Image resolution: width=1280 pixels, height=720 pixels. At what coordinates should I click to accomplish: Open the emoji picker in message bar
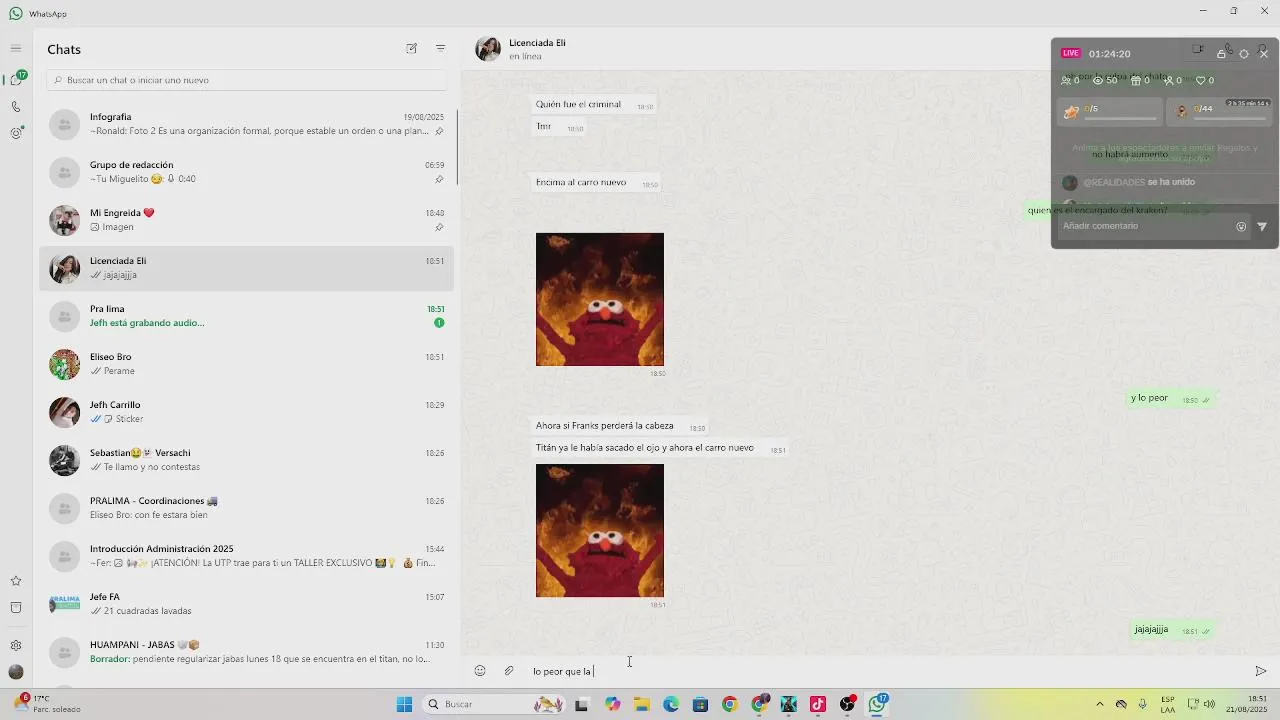point(480,671)
